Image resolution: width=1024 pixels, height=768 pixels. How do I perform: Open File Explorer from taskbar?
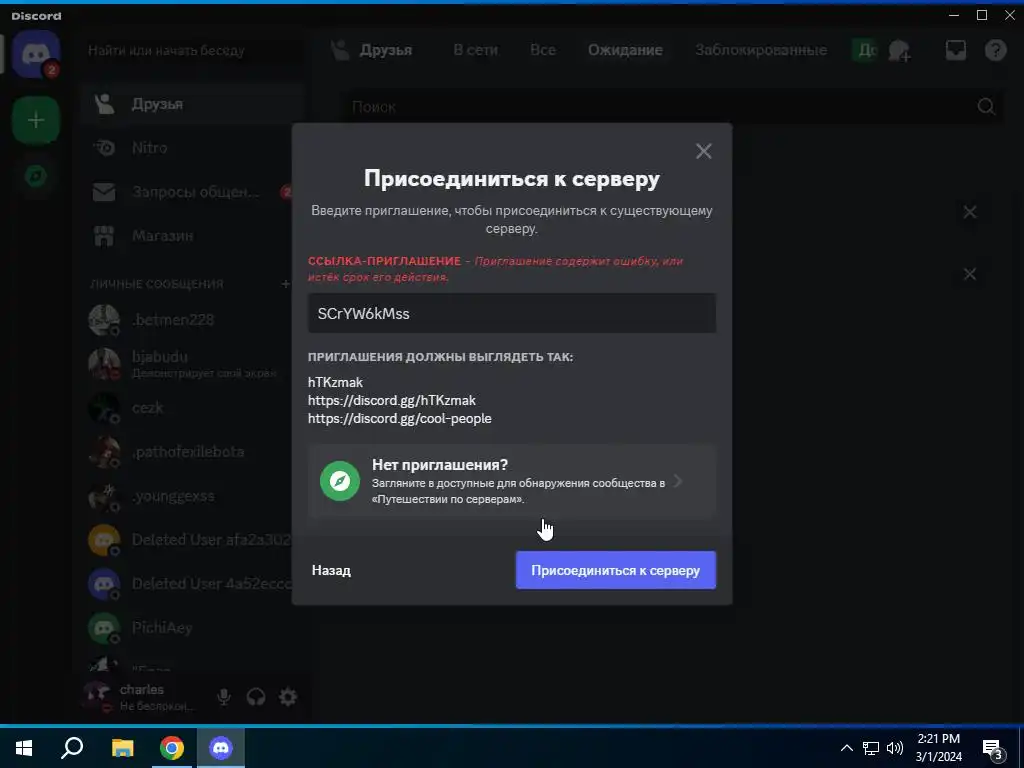point(122,748)
